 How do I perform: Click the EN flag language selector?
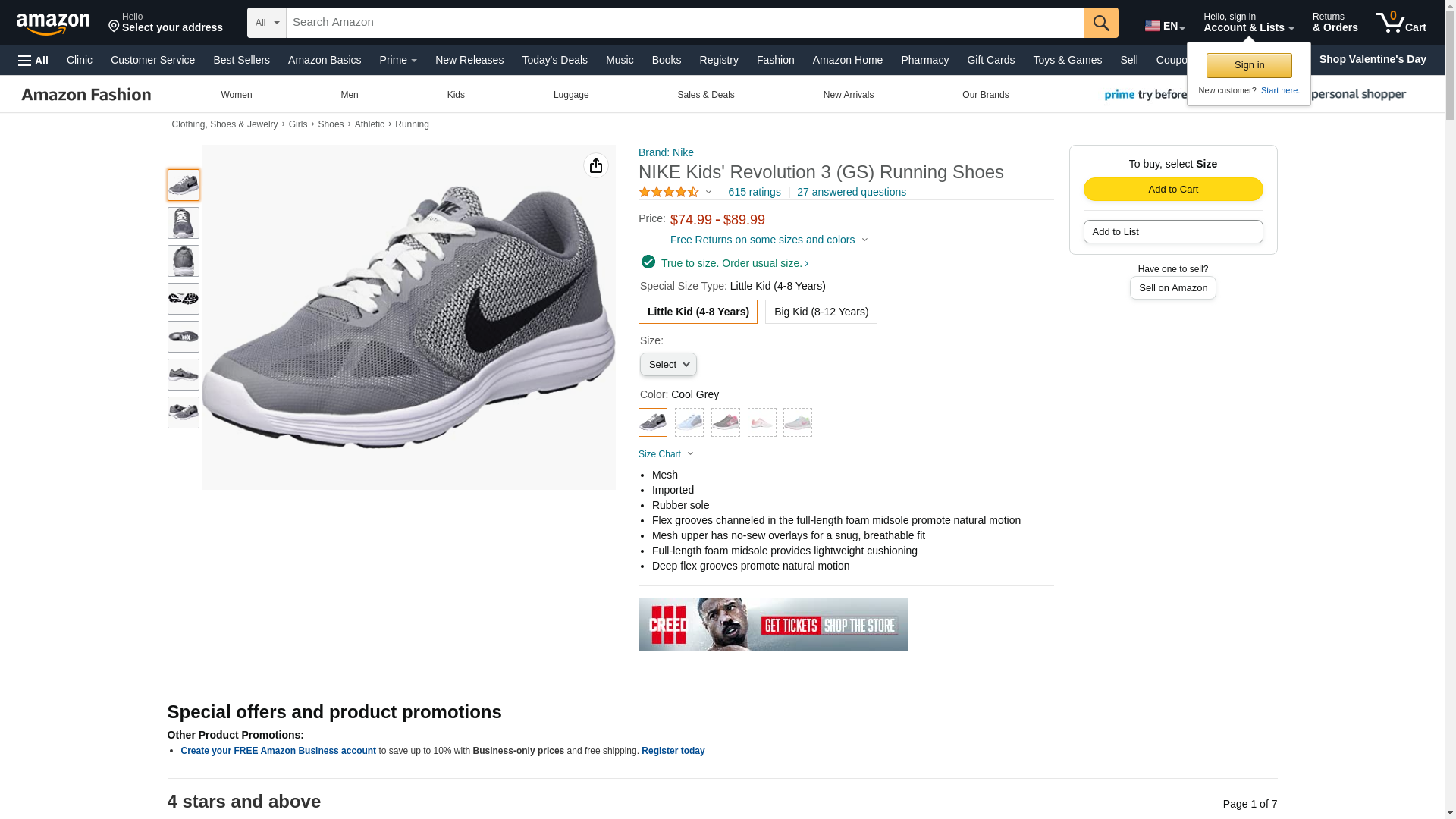click(x=1164, y=26)
